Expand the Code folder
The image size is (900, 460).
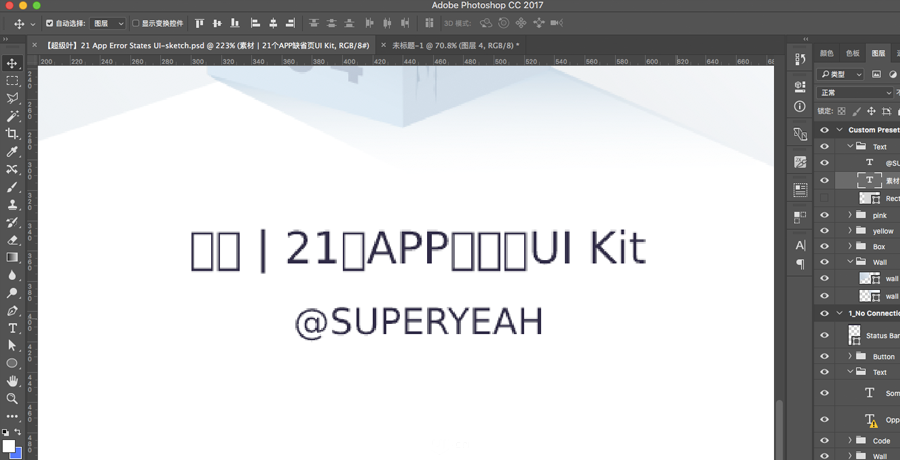tap(850, 440)
